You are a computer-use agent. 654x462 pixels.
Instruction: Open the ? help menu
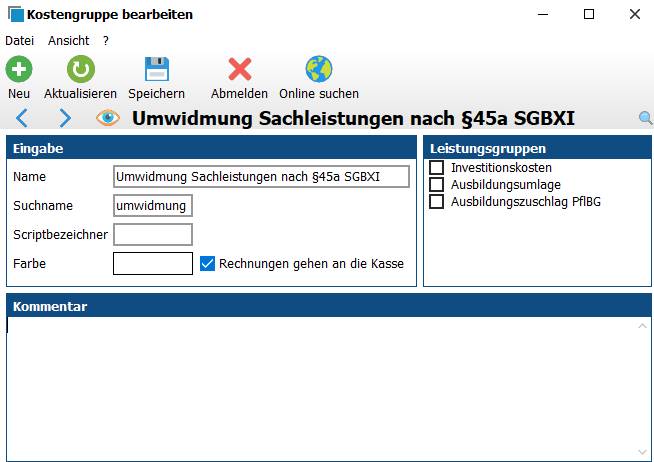pos(106,40)
